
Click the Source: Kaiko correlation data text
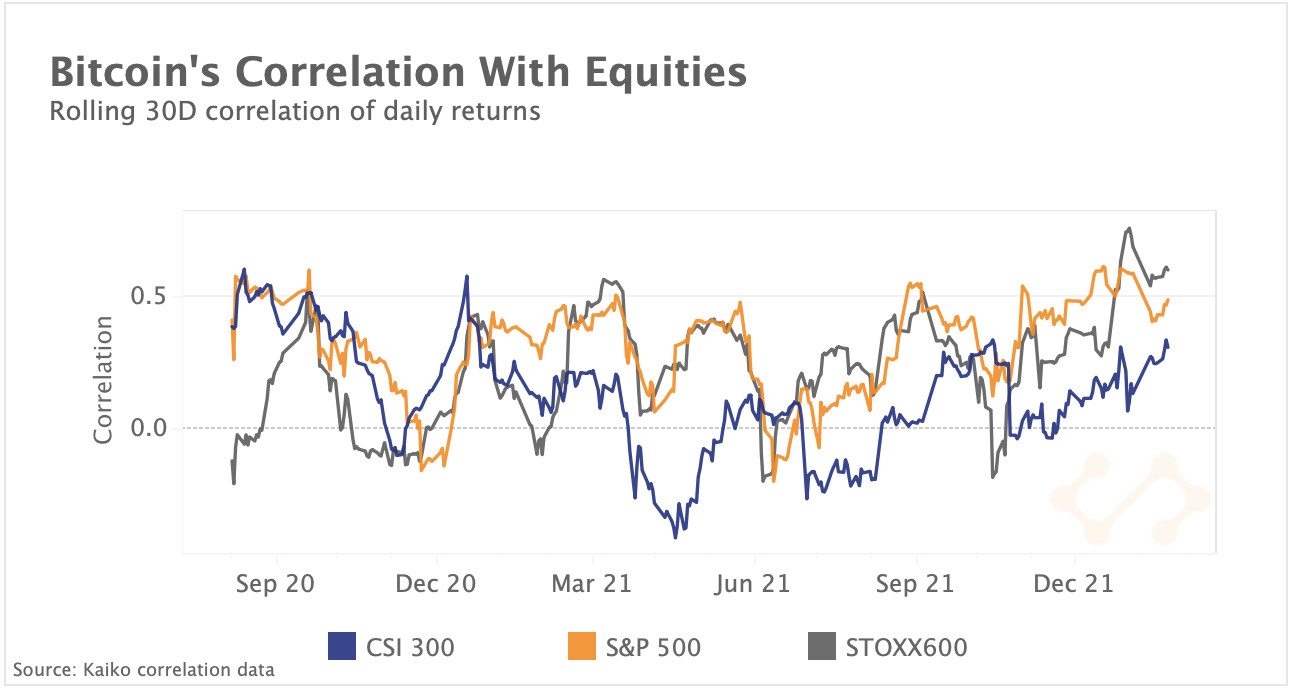point(143,670)
